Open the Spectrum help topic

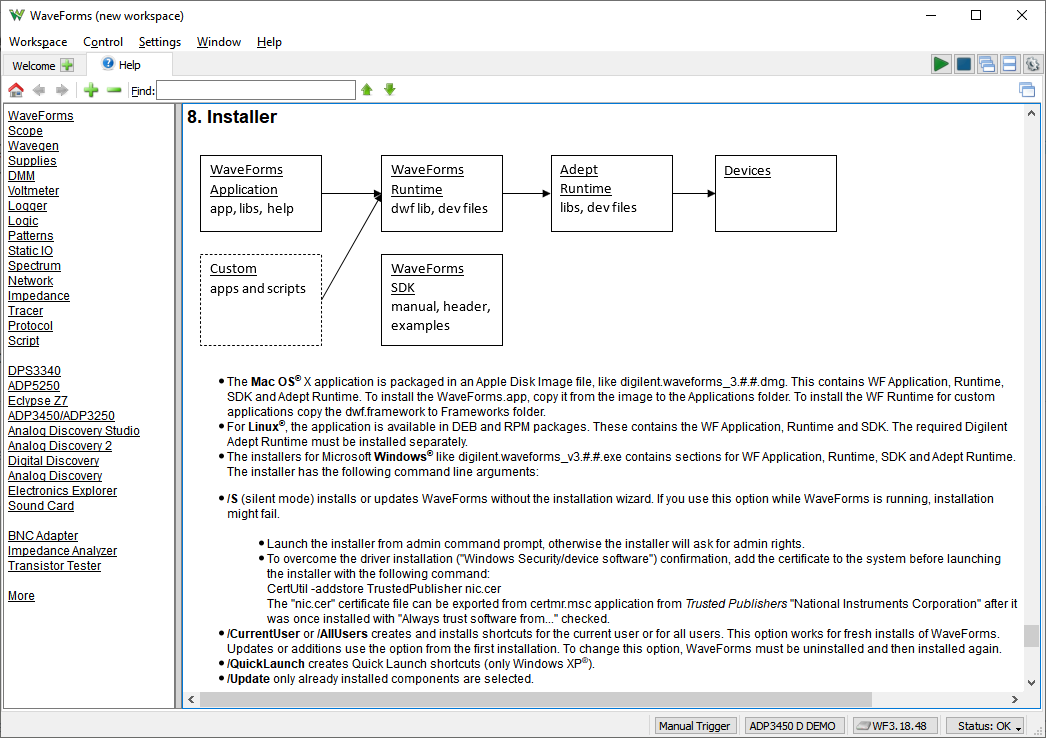click(34, 266)
